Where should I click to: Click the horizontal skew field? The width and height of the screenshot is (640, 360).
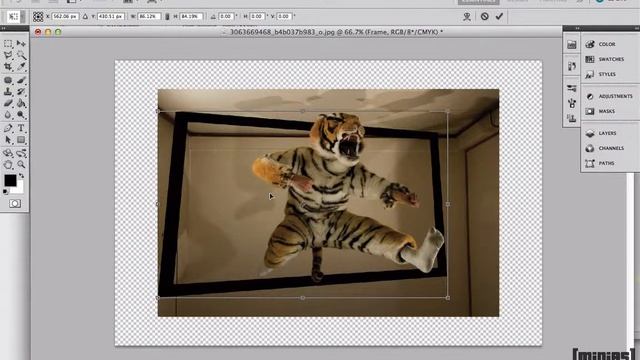(x=257, y=16)
